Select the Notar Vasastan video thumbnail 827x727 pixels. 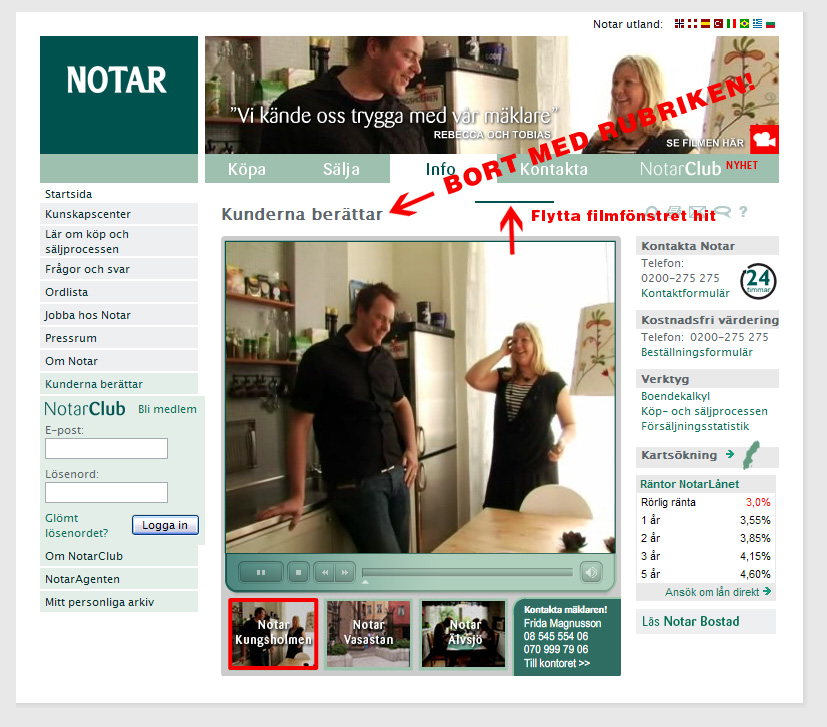coord(367,633)
